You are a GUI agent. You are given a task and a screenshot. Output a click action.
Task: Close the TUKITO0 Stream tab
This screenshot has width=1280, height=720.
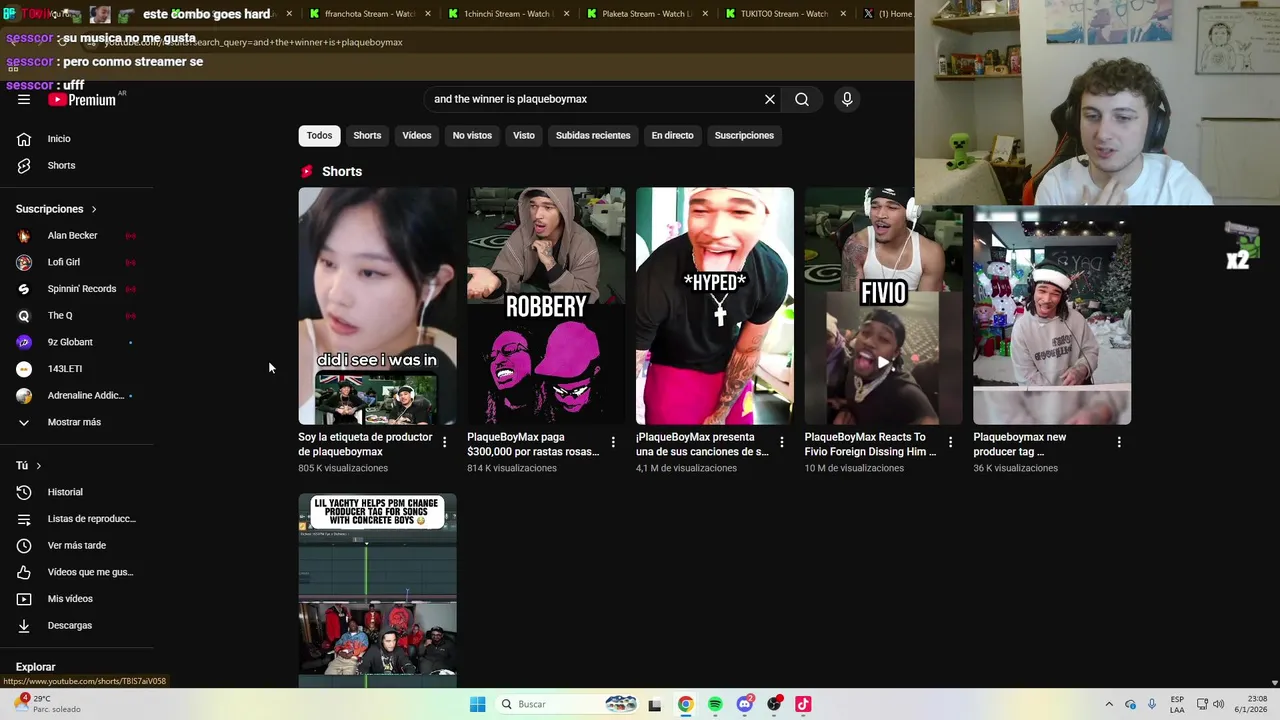(x=843, y=14)
